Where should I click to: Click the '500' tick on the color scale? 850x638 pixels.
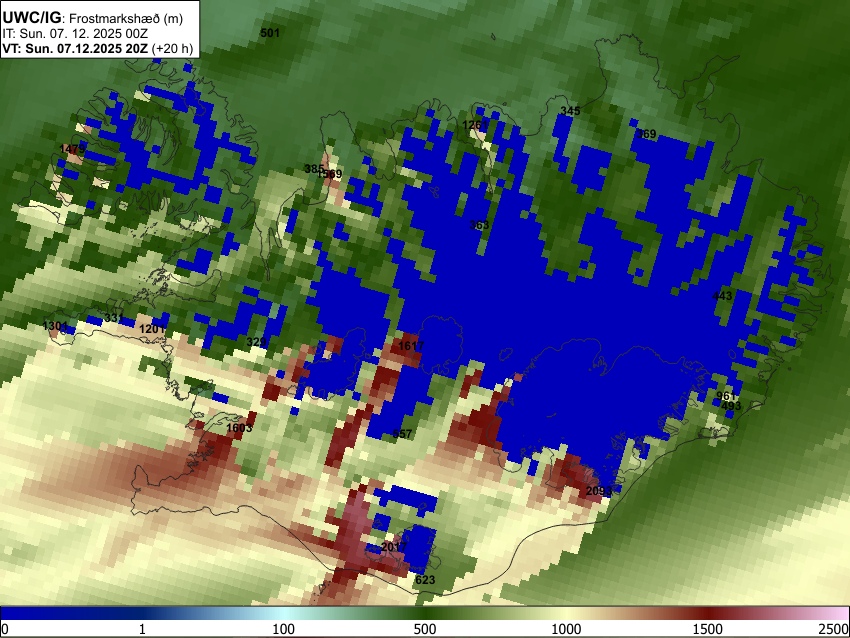[425, 629]
